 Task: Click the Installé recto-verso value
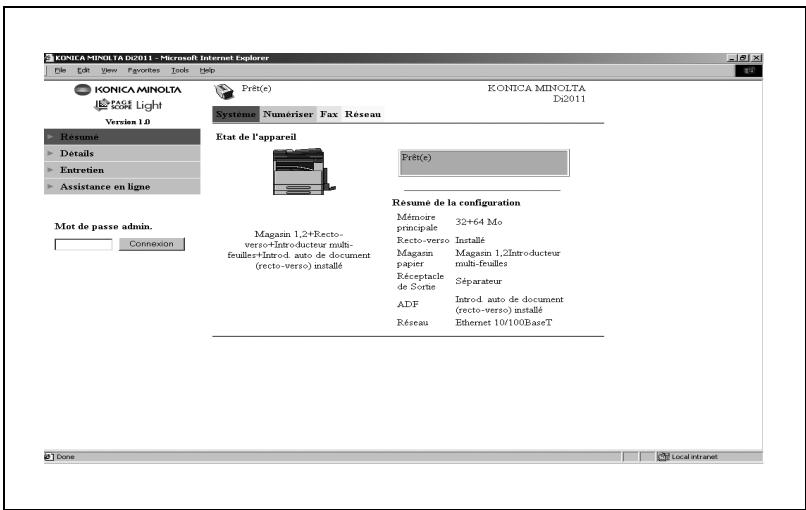point(470,240)
